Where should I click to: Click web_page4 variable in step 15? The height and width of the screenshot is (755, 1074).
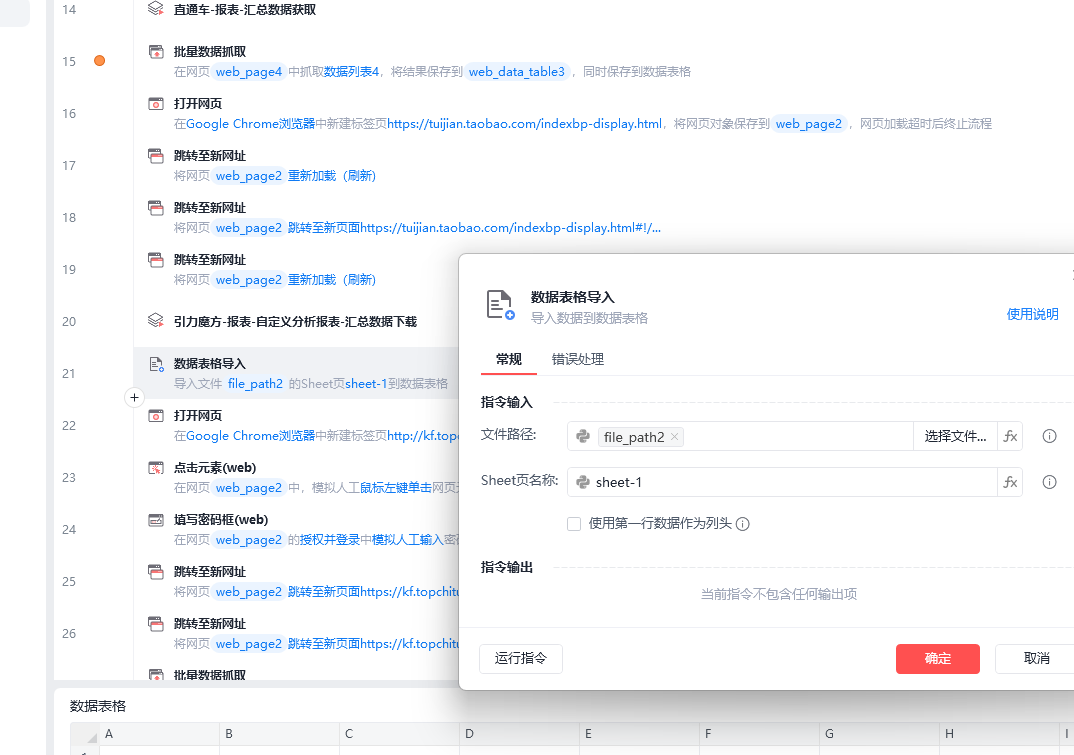click(249, 72)
